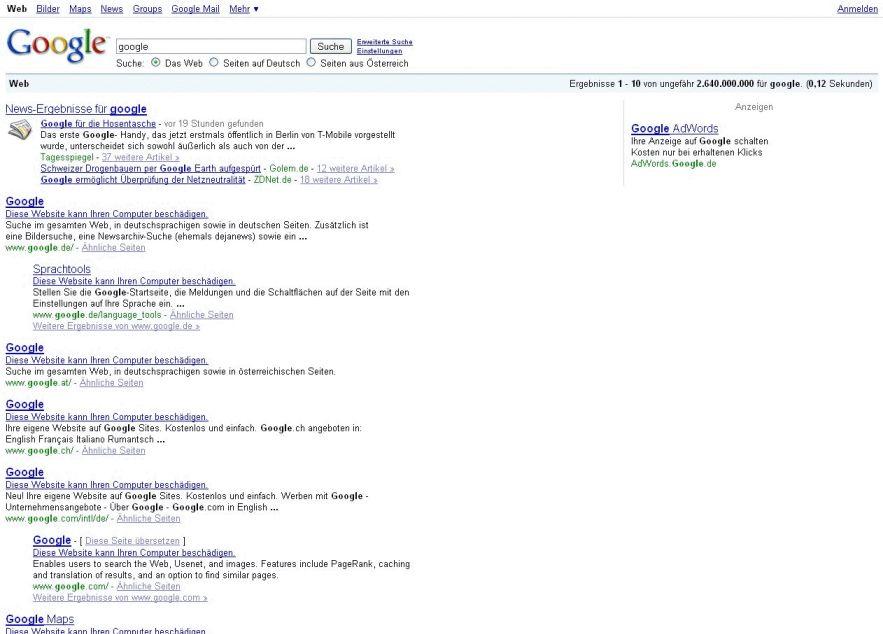This screenshot has height=634, width=883.
Task: Show '18 weitere Artikel' next to ZDNet.de
Action: click(338, 180)
